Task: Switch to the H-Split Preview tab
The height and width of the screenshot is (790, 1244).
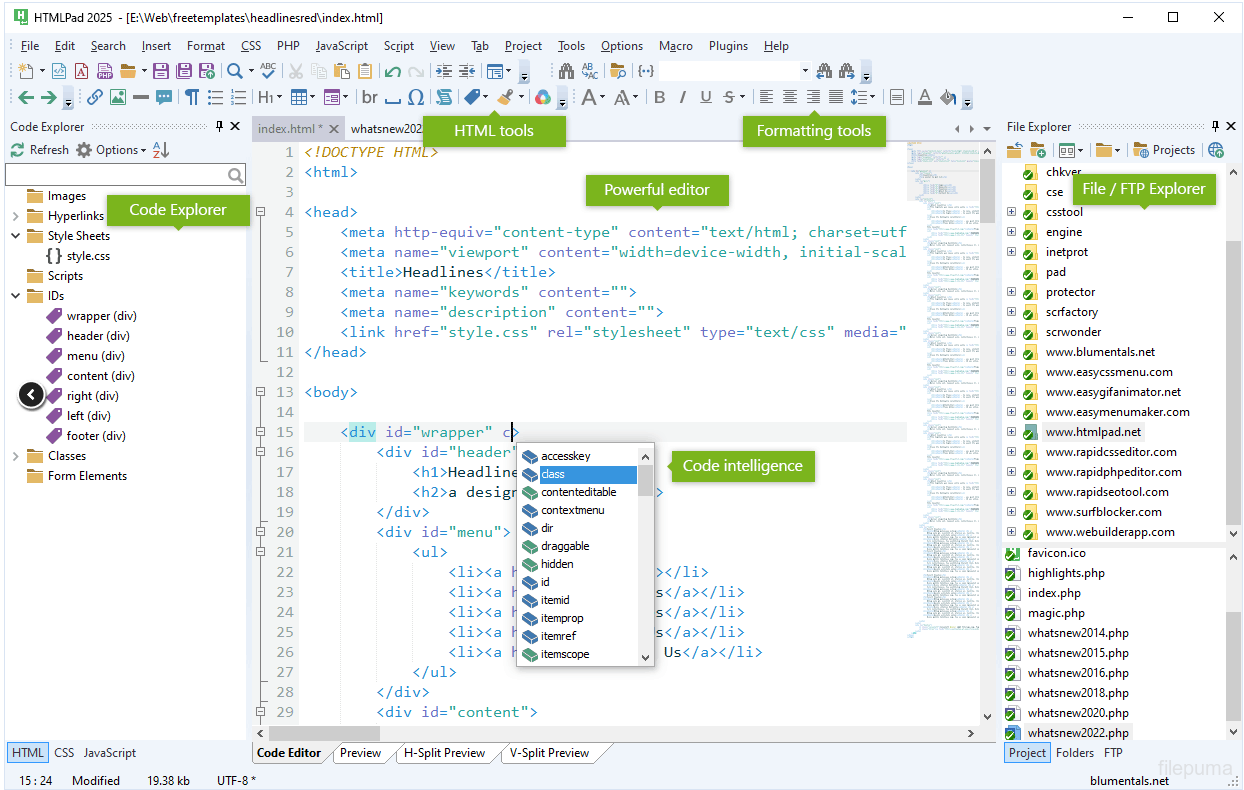Action: pos(444,753)
